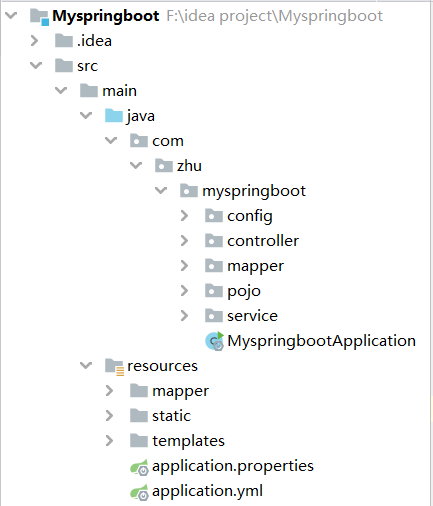433x506 pixels.
Task: Click the resources folder icon
Action: (114, 366)
